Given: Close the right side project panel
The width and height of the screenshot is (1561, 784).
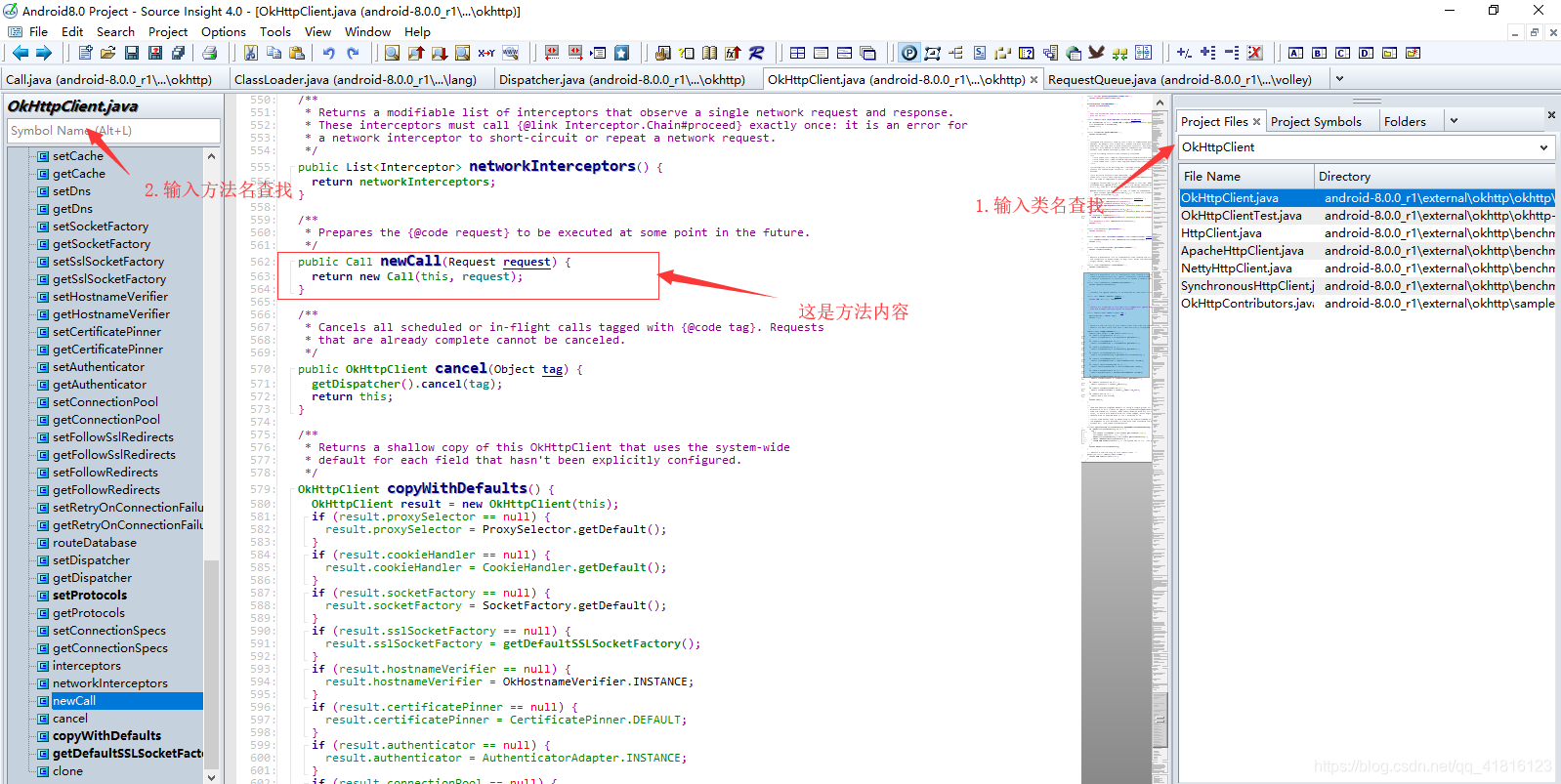Looking at the screenshot, I should [1551, 115].
